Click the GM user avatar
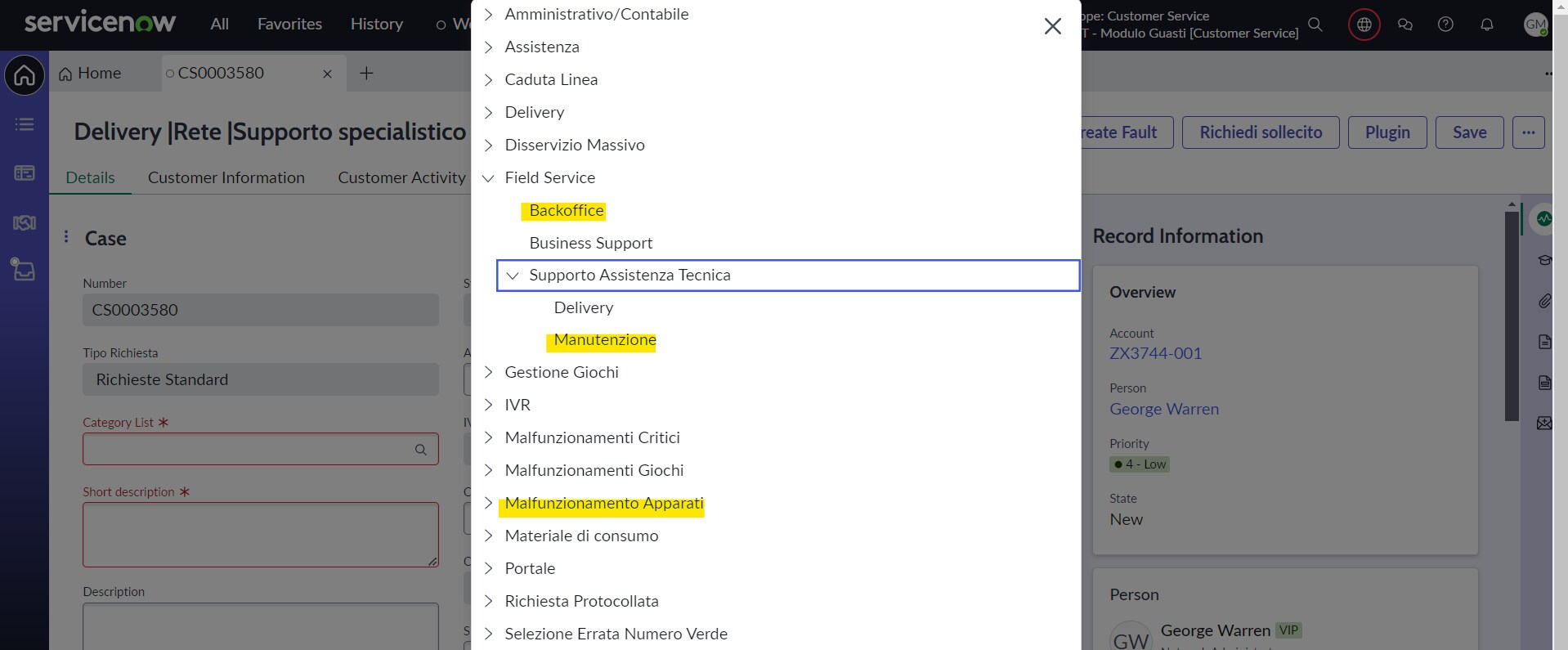 (x=1537, y=25)
